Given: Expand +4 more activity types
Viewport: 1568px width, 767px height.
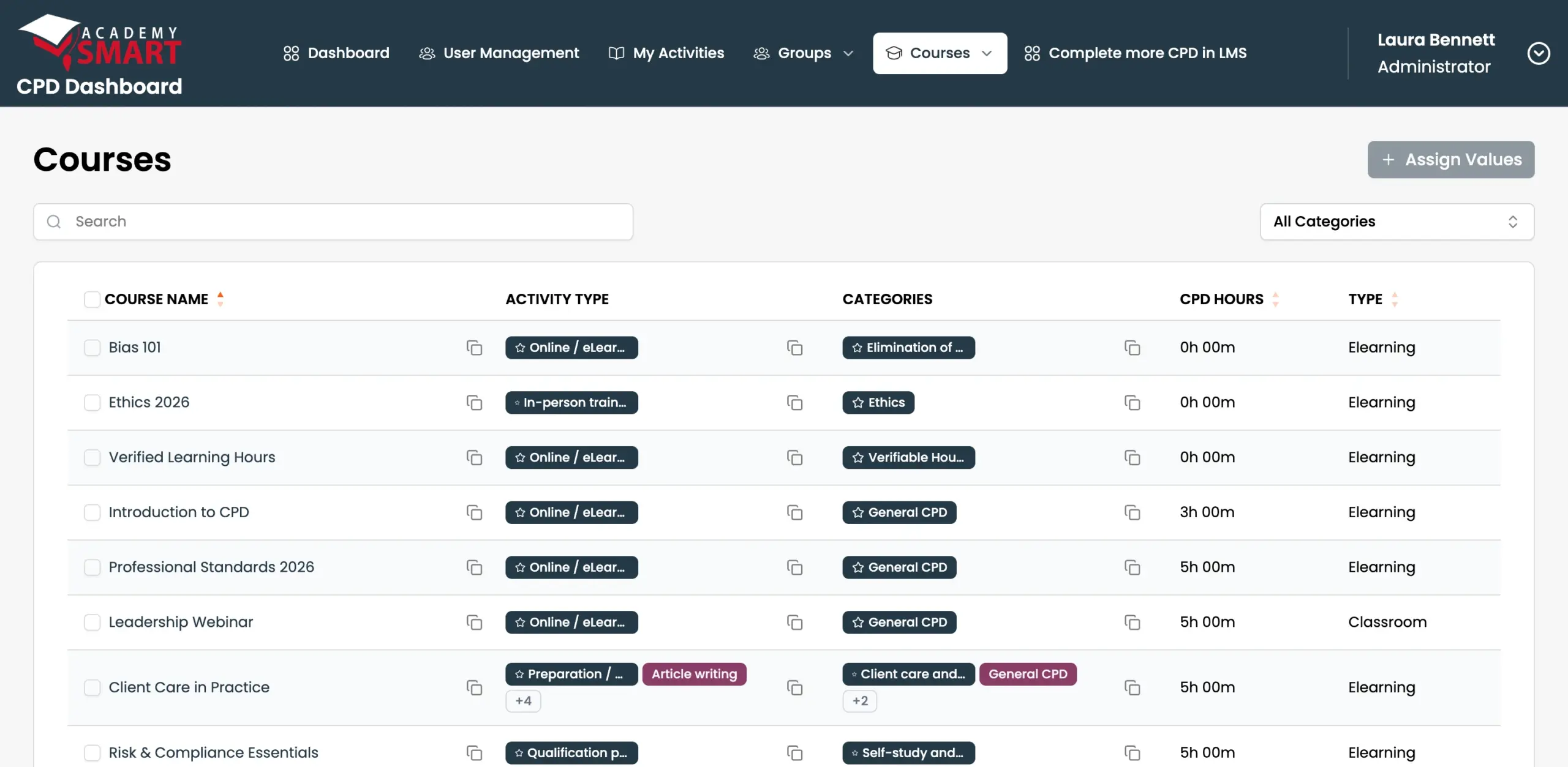Looking at the screenshot, I should [x=523, y=701].
